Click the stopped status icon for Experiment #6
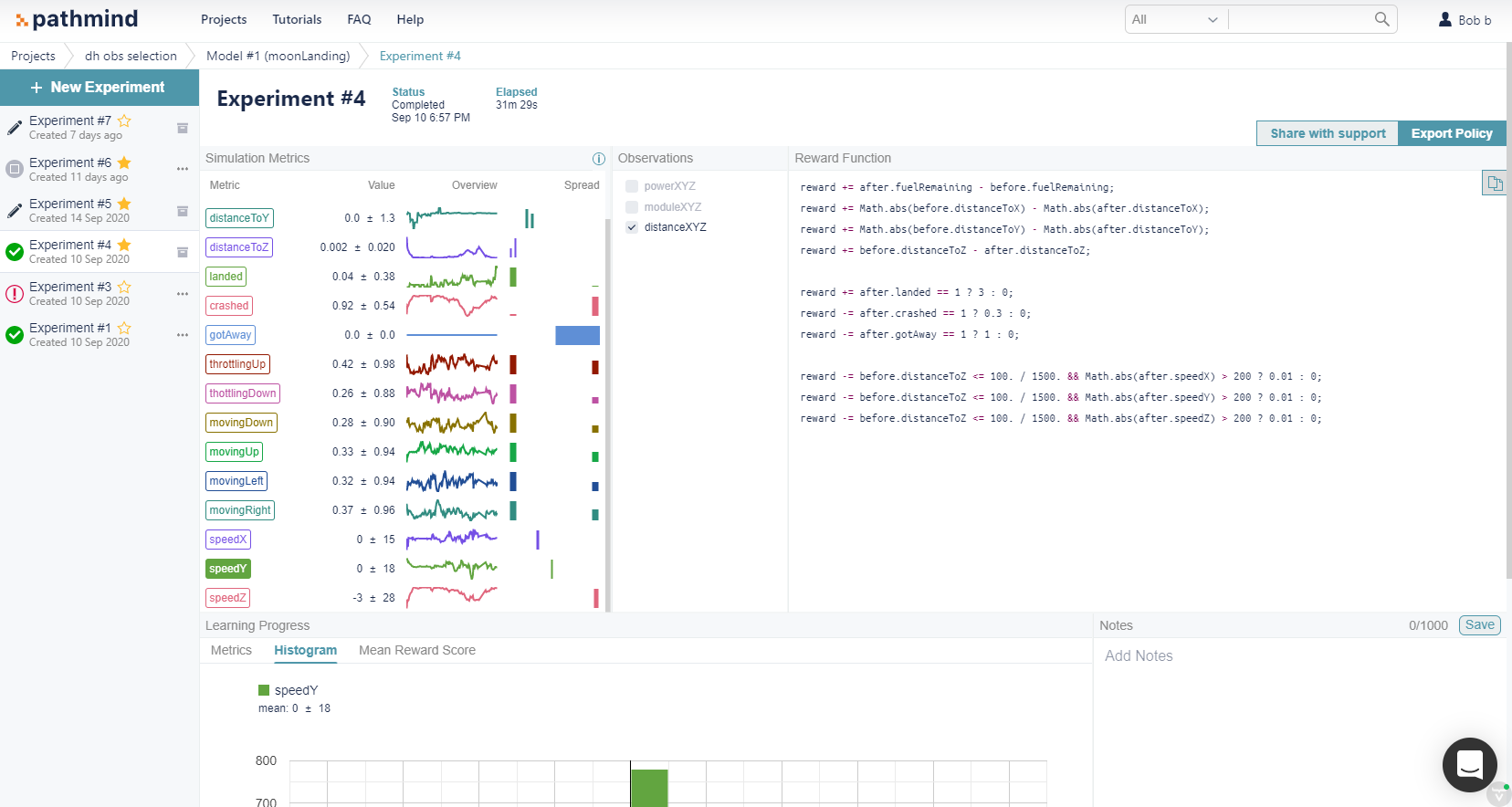 coord(15,169)
